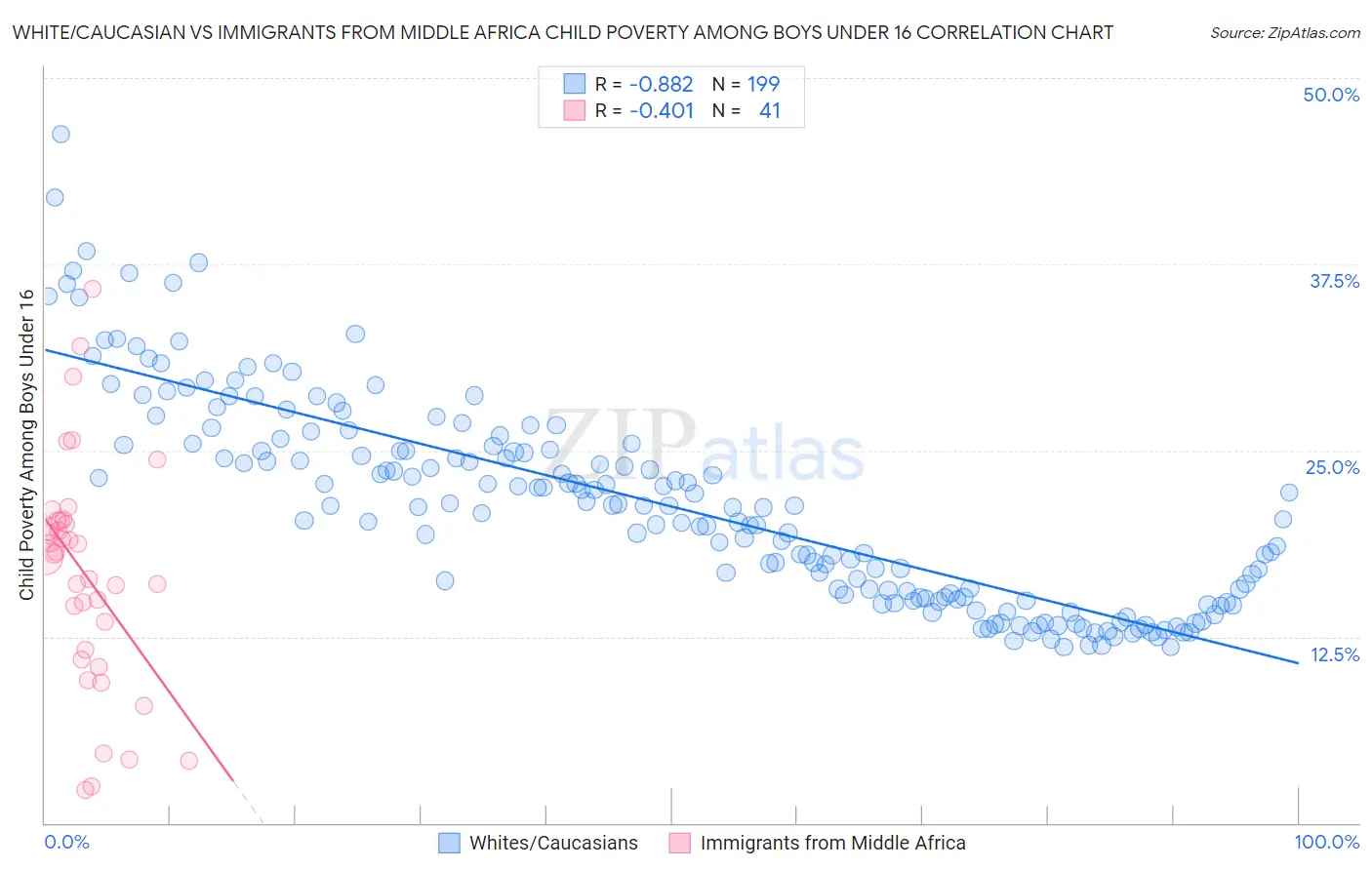Click the 50.0% y-axis label
Image resolution: width=1372 pixels, height=870 pixels.
pyautogui.click(x=1331, y=95)
